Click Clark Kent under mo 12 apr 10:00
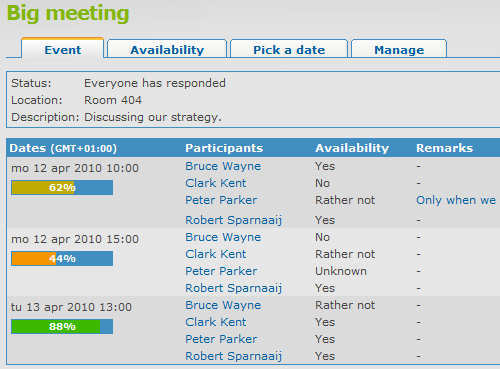 215,183
